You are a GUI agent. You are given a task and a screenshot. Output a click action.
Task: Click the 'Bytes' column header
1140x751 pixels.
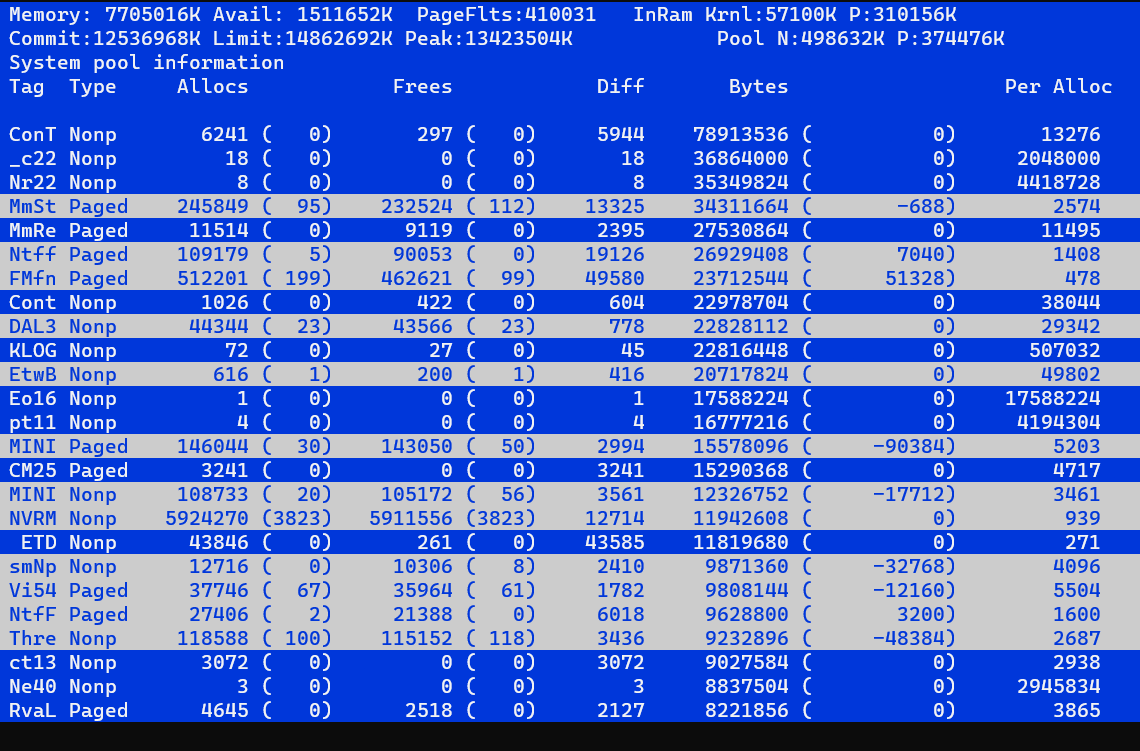(x=758, y=87)
